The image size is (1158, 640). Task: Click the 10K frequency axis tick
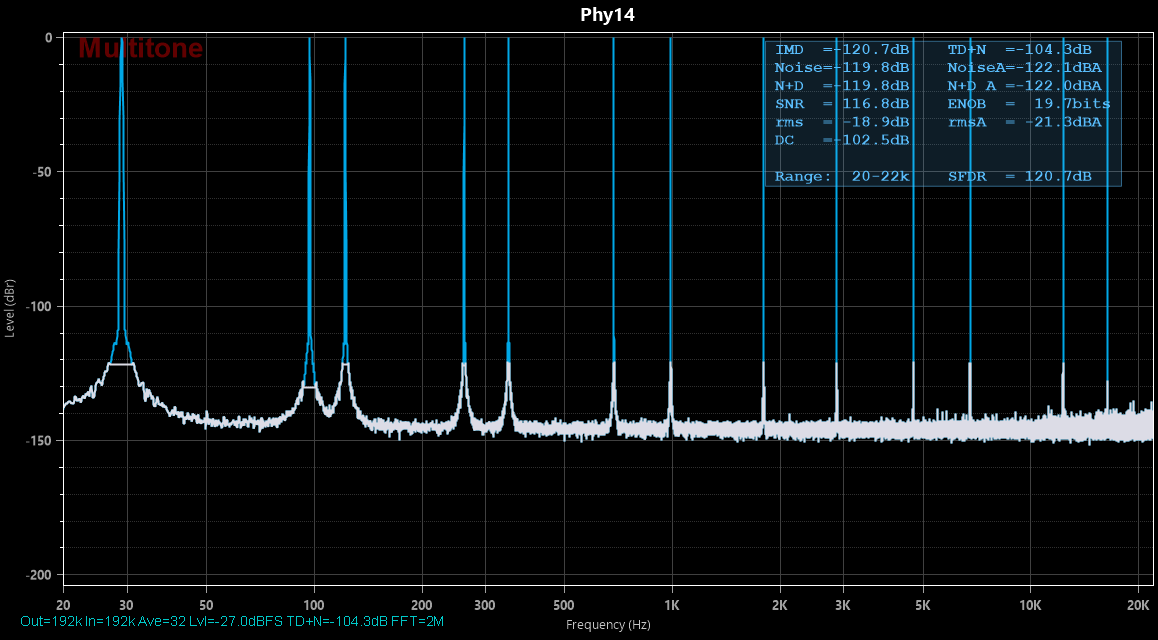pos(1030,605)
